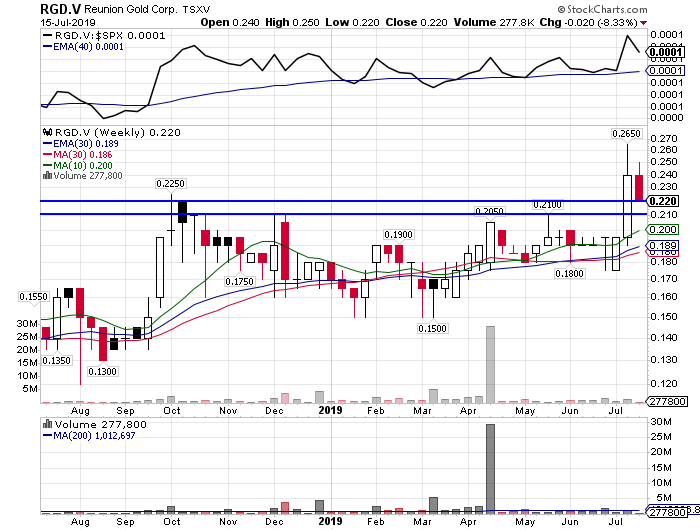Click the RGD.V:$SPX 0.0001 legend

[x=104, y=36]
